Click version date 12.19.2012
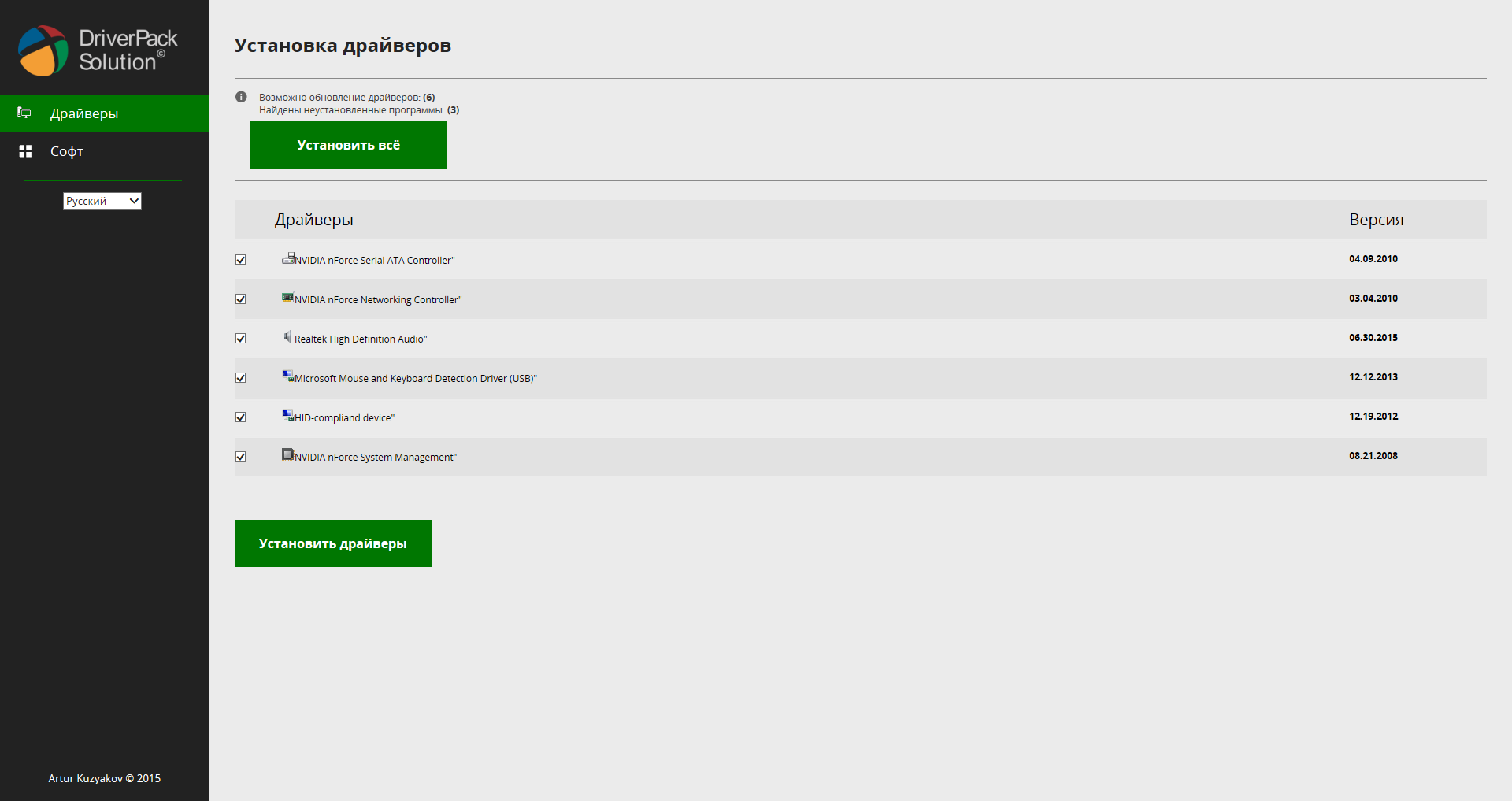 tap(1373, 417)
